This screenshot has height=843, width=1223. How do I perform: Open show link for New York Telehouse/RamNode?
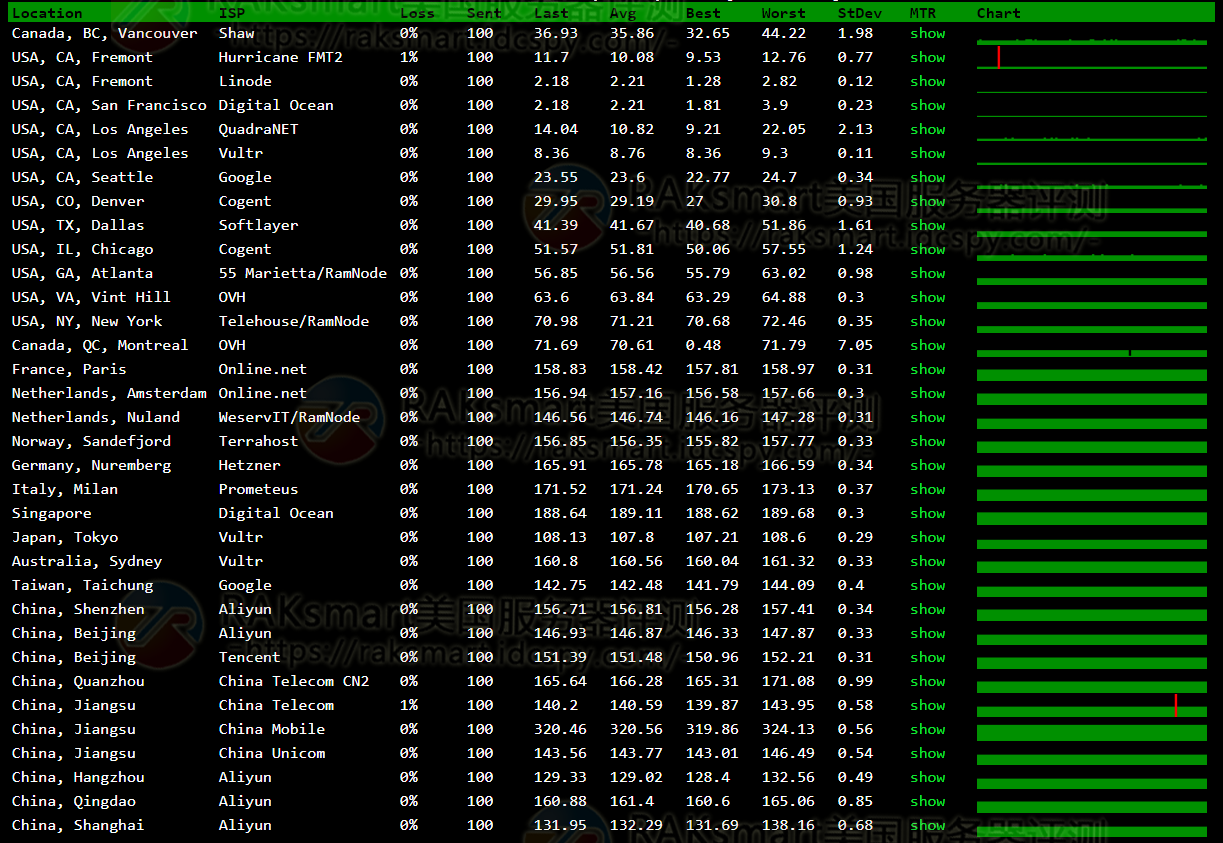[927, 321]
